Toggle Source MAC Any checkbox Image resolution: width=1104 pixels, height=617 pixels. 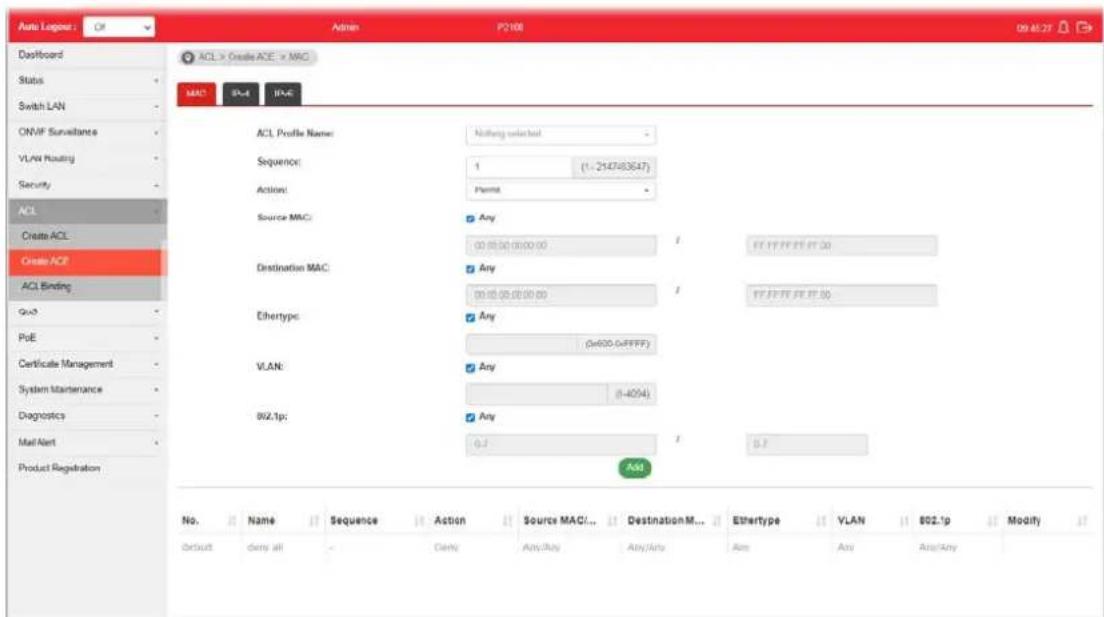click(x=470, y=219)
